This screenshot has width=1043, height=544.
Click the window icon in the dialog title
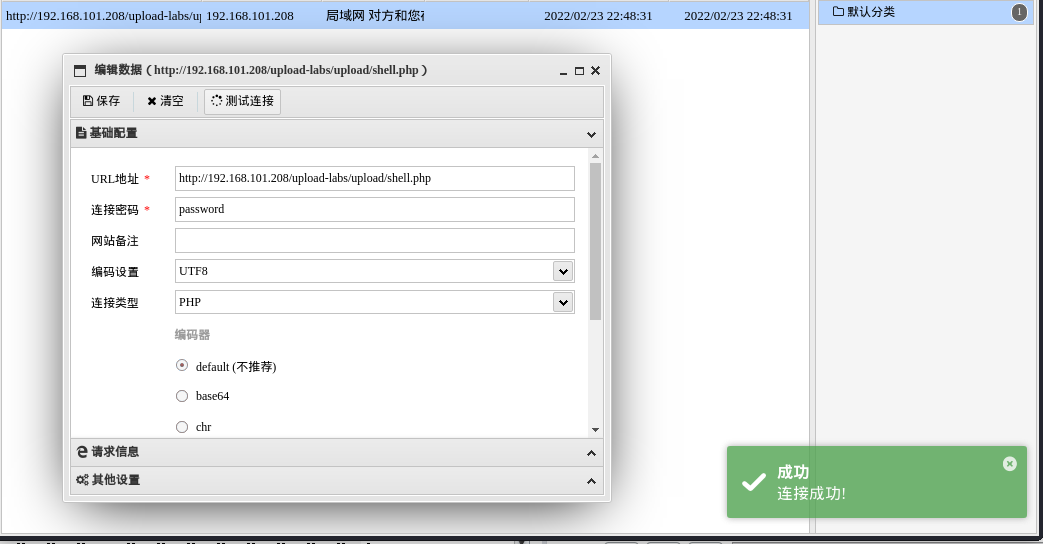80,70
